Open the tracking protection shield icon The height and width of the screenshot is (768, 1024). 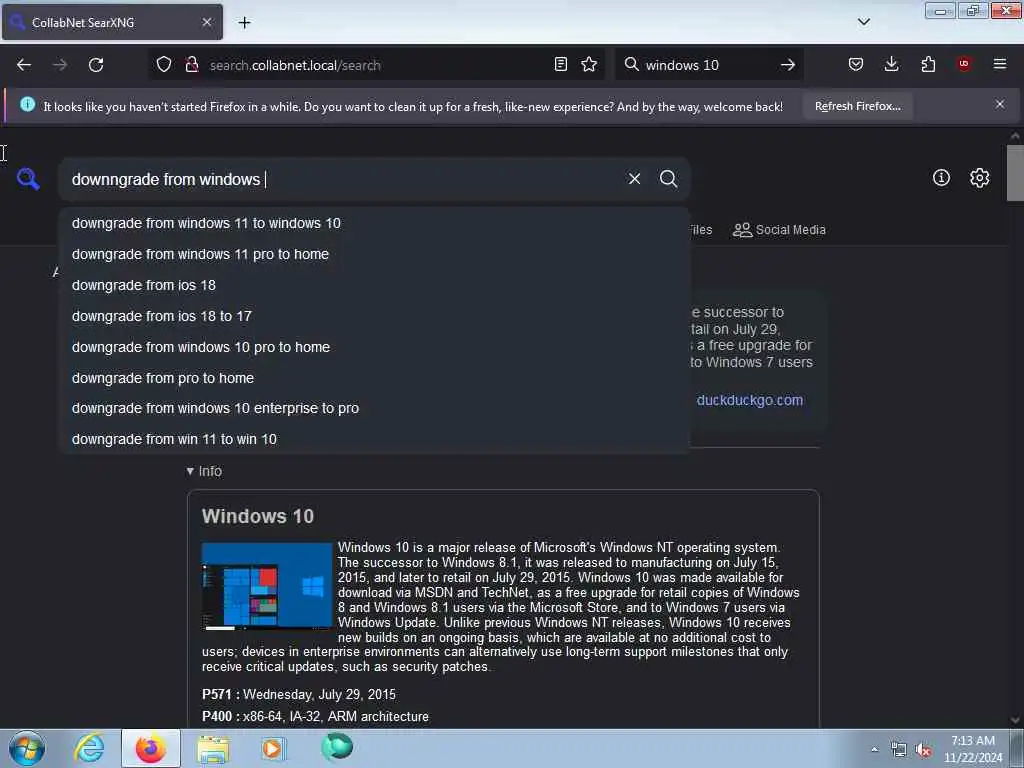tap(164, 65)
